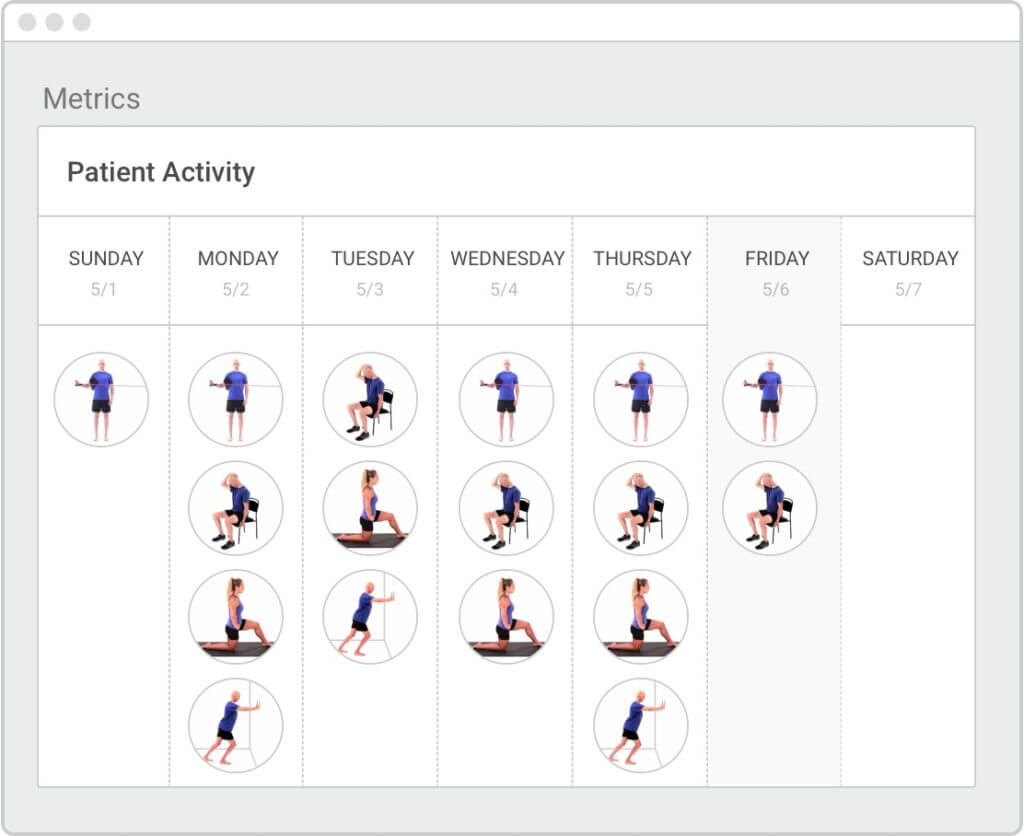The height and width of the screenshot is (836, 1024).
Task: Open Friday's band pull exercise icon
Action: click(x=770, y=399)
